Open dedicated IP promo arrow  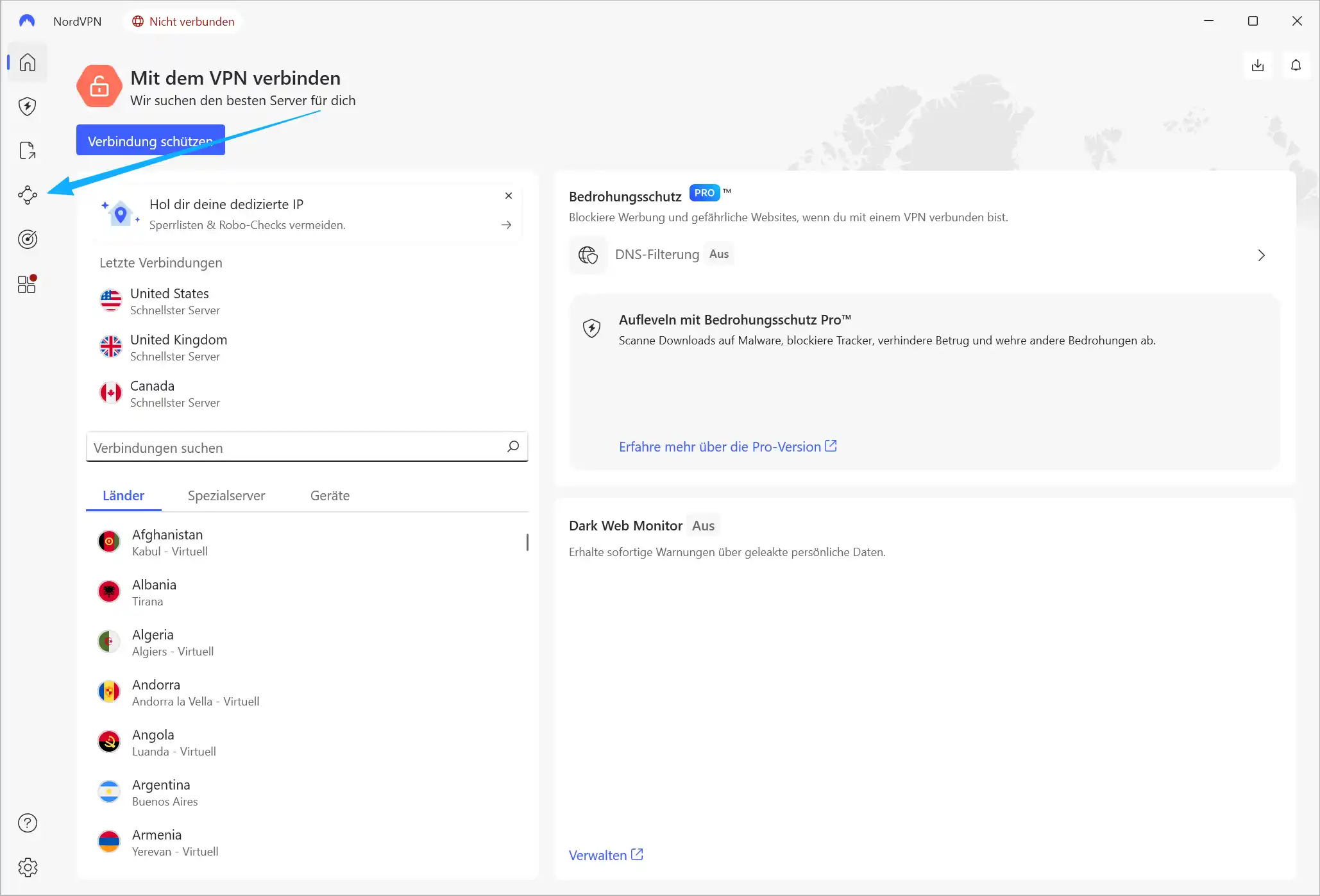[x=506, y=225]
